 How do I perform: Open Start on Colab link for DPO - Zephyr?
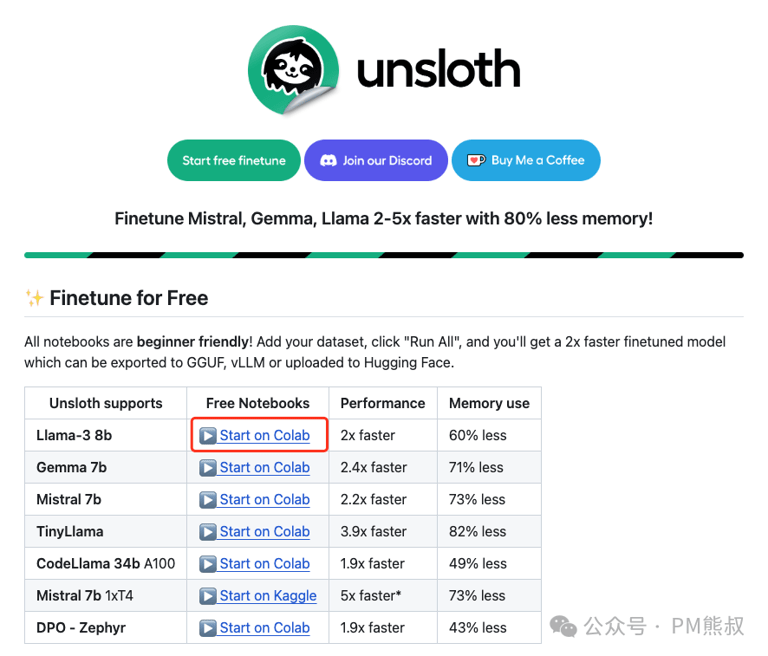tap(264, 628)
